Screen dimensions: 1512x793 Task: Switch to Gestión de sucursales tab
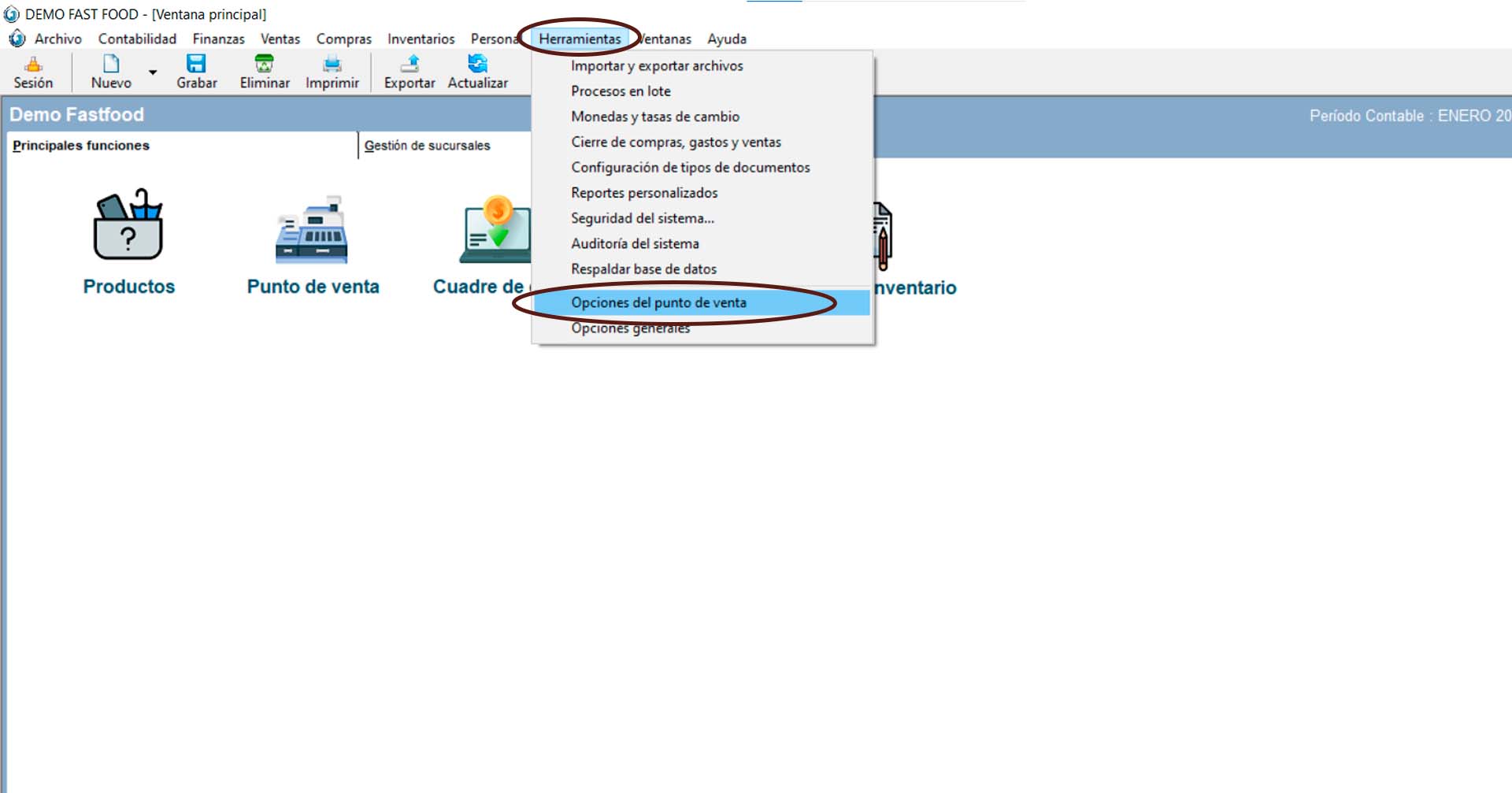[427, 146]
